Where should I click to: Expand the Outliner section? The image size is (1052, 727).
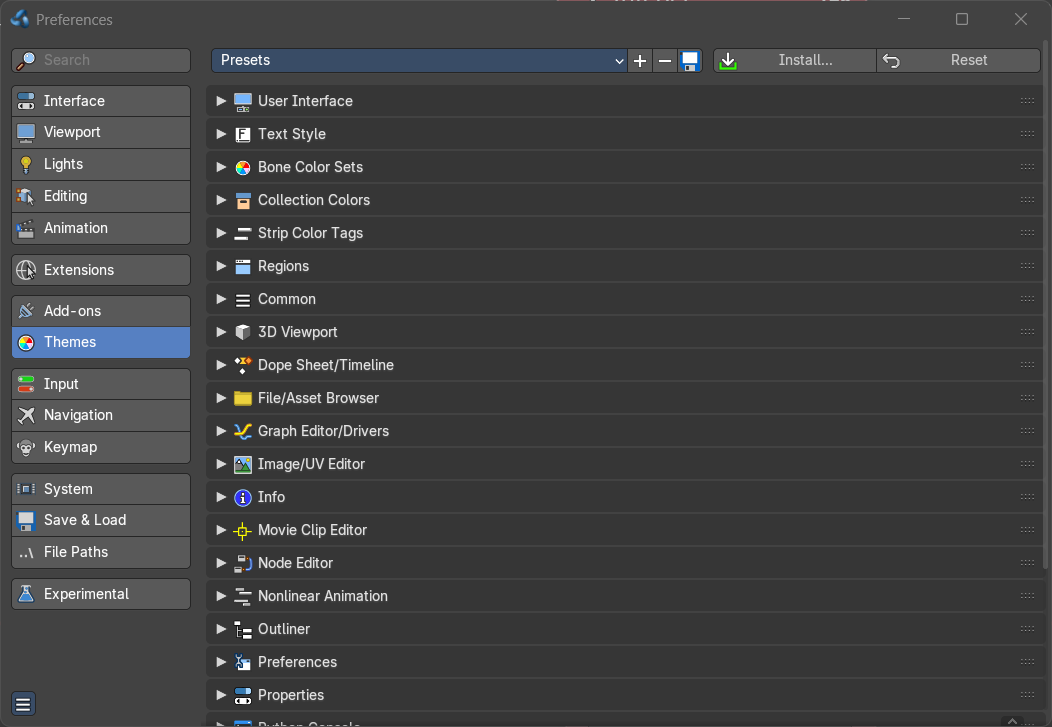221,628
